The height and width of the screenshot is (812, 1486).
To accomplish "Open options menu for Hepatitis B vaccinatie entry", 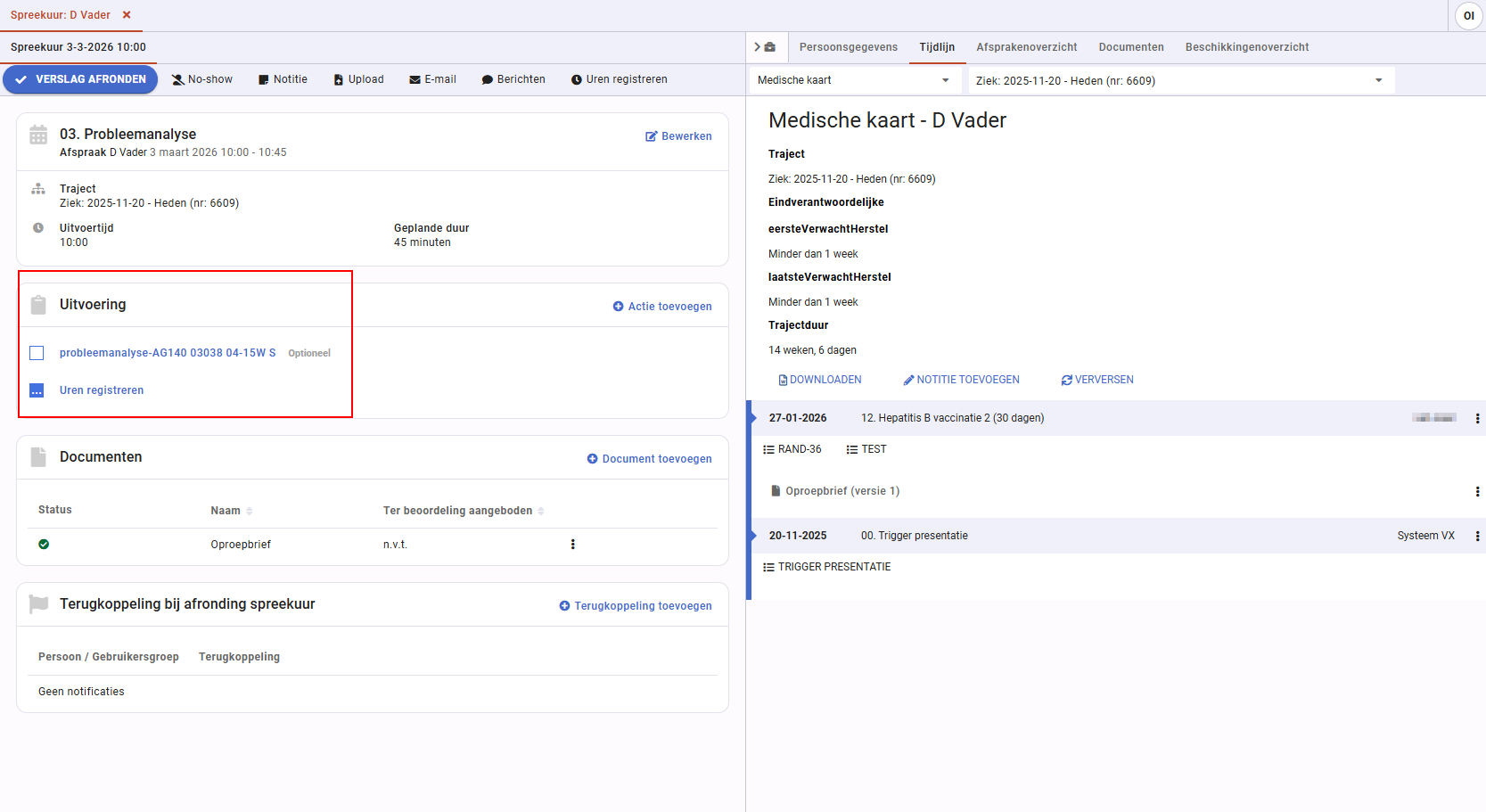I will pos(1477,418).
